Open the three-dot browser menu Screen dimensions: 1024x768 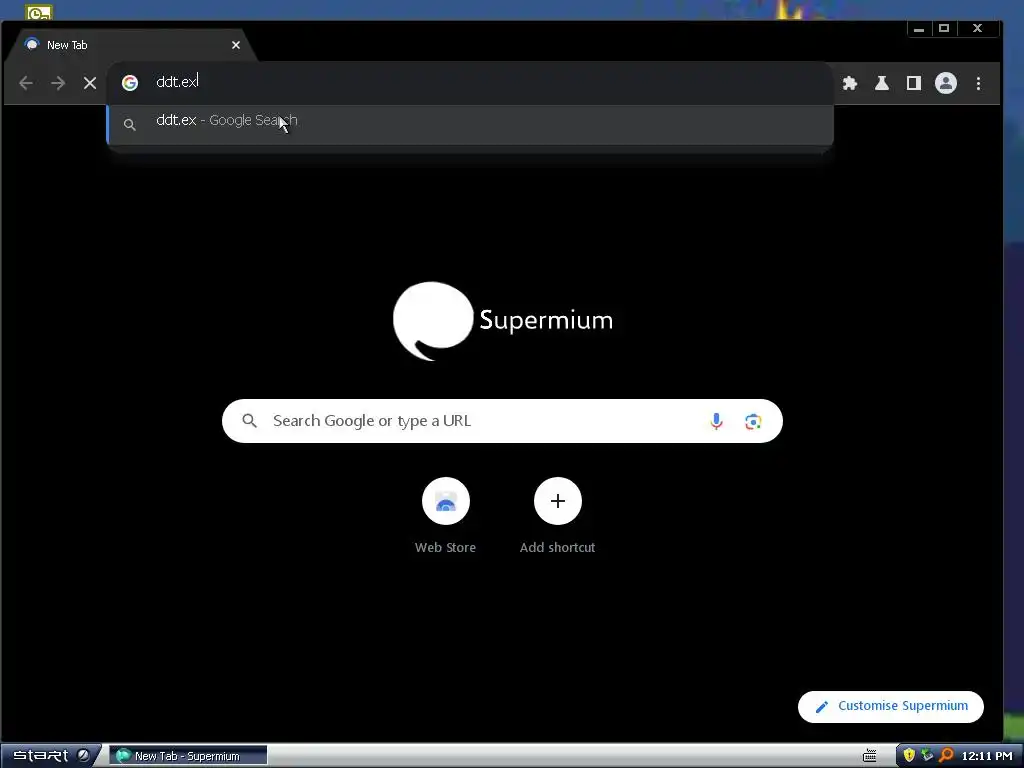[x=978, y=83]
